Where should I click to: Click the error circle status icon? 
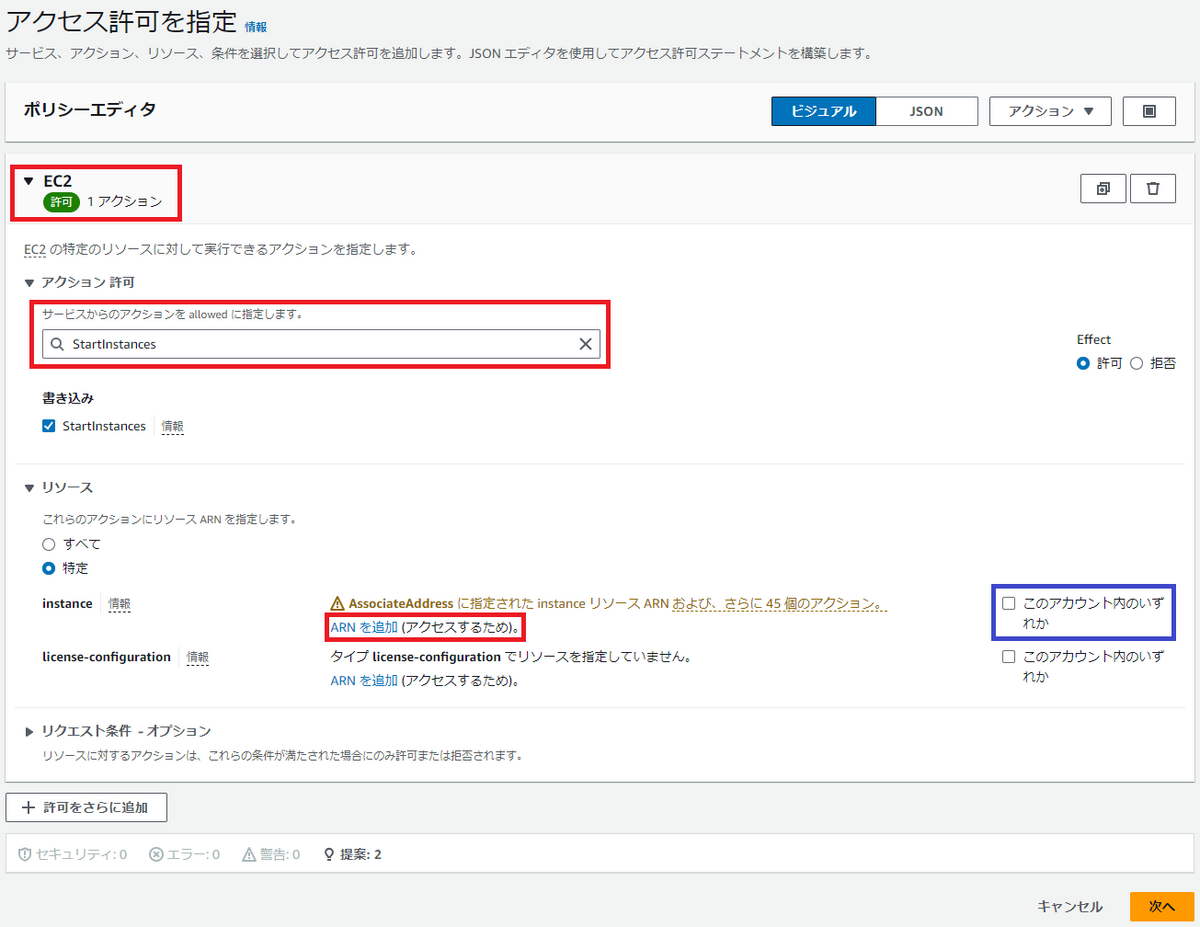click(156, 854)
